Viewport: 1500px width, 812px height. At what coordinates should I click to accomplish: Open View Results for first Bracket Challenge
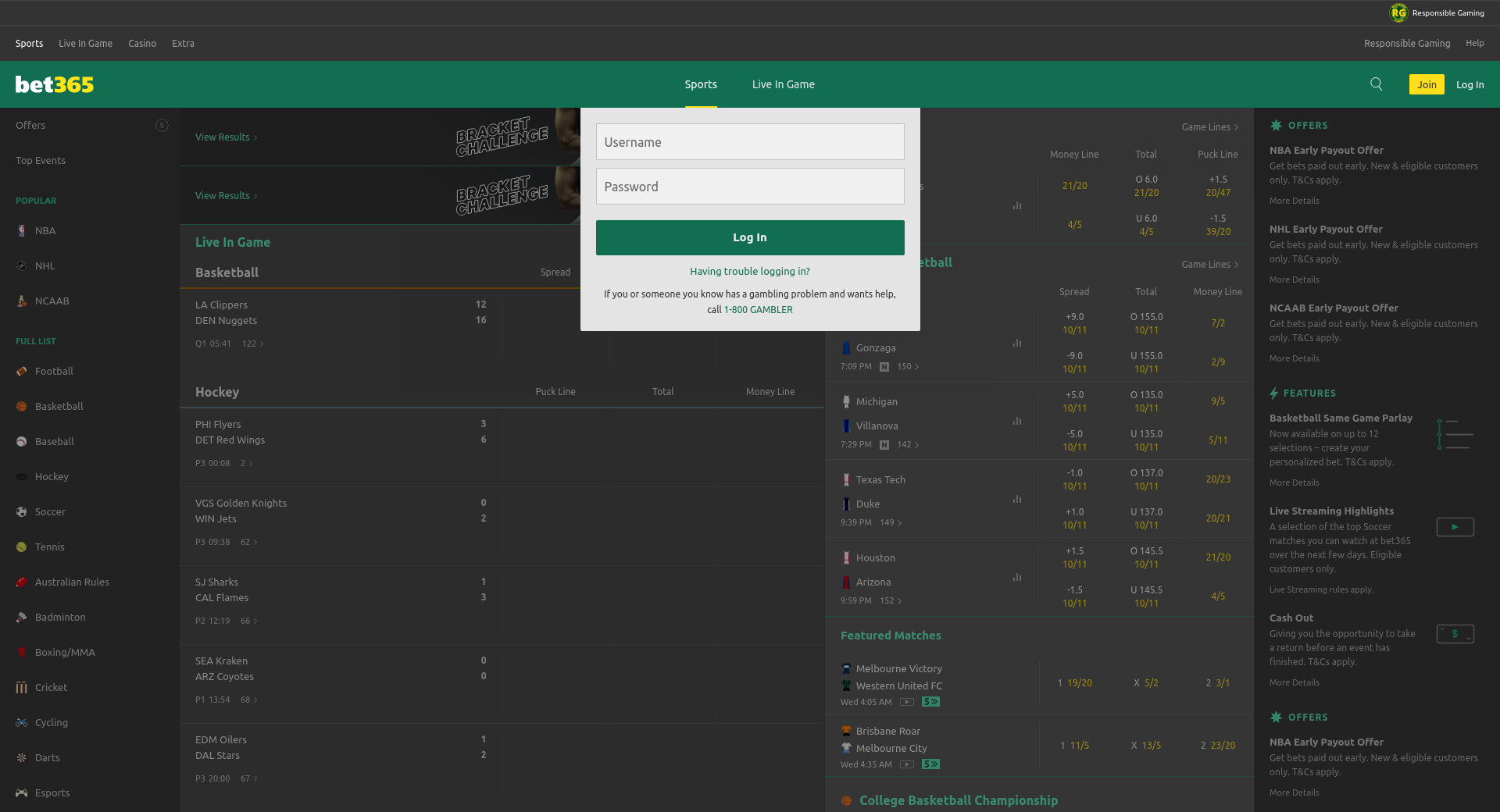tap(226, 137)
